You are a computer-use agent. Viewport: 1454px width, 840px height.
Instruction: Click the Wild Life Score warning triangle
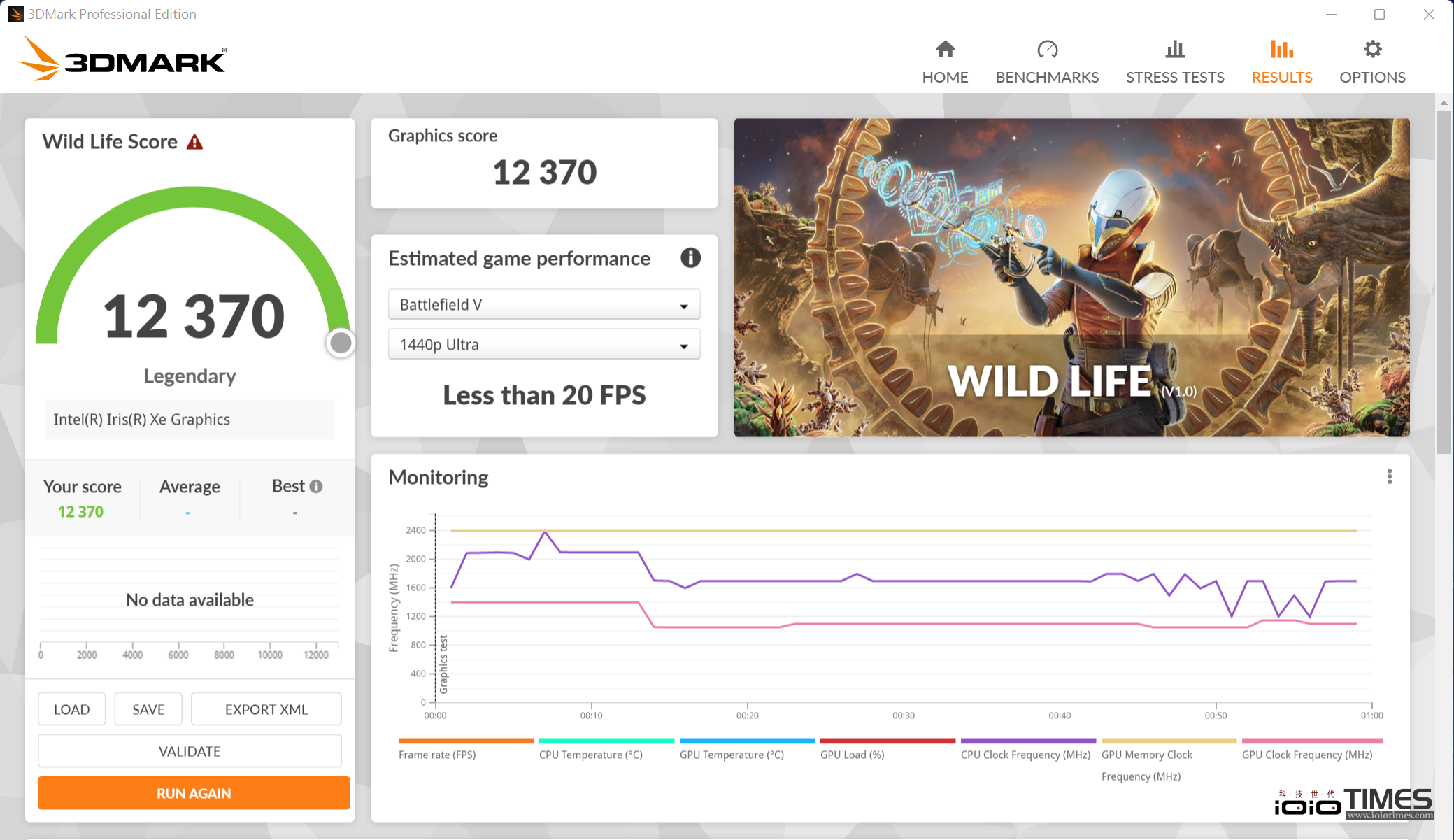coord(194,142)
